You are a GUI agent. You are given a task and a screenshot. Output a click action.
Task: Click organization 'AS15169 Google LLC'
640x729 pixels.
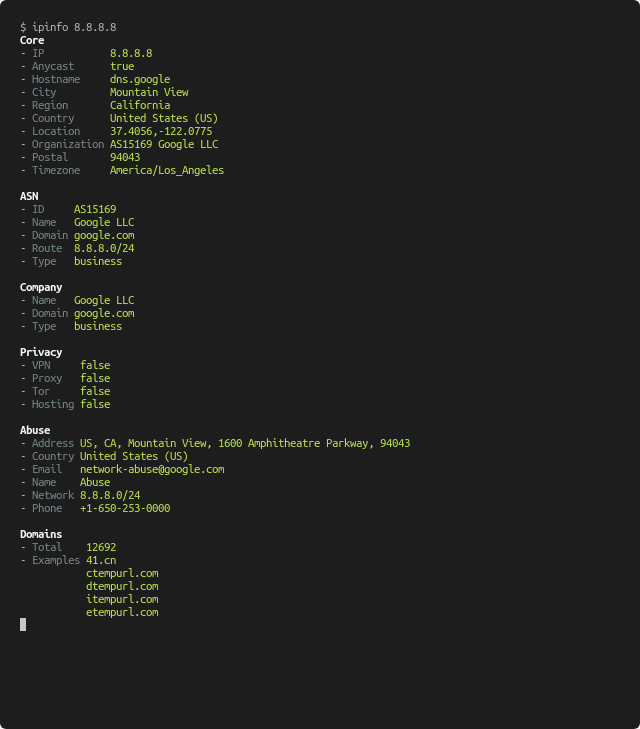click(164, 145)
